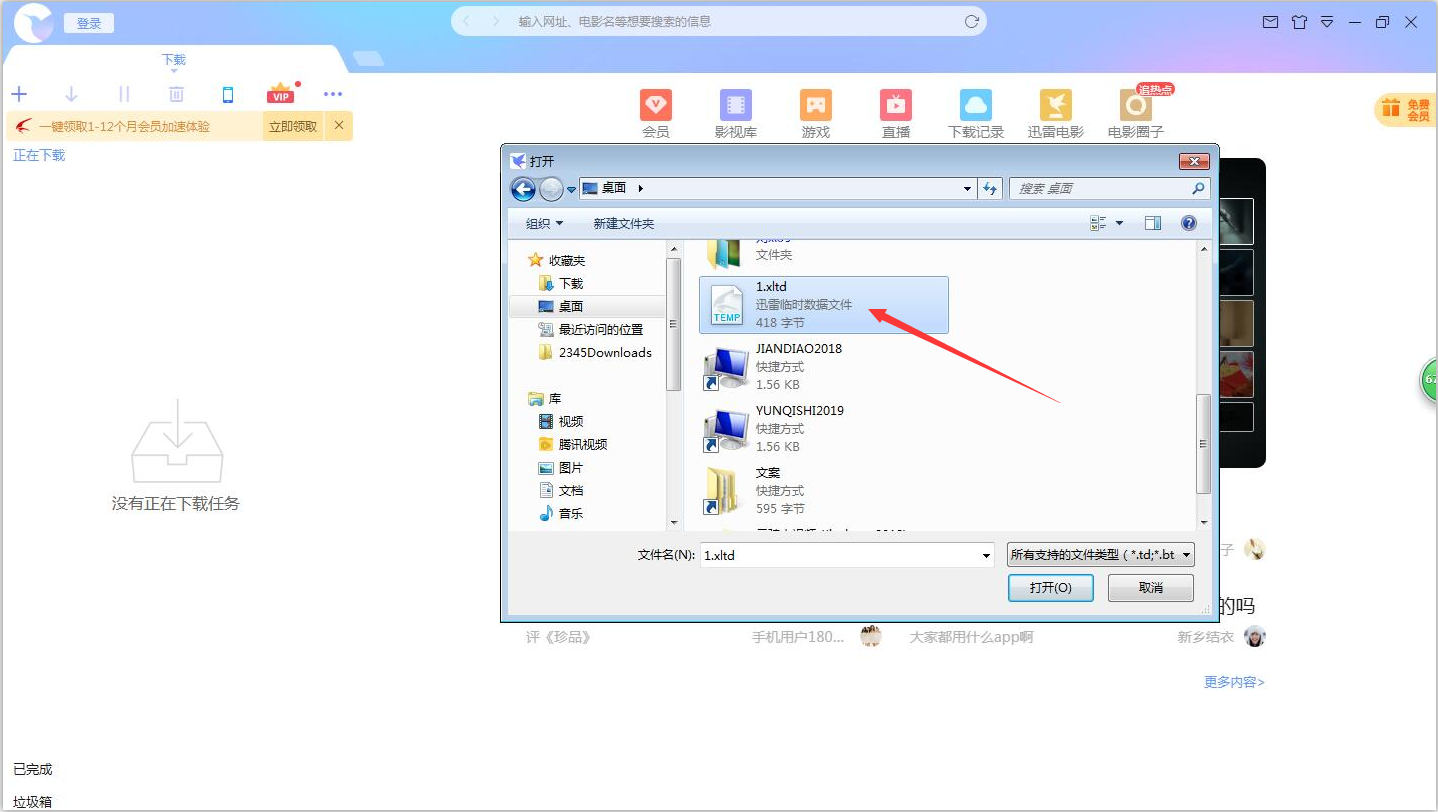Click the browser forward arrow
This screenshot has height=812, width=1438.
(x=494, y=21)
